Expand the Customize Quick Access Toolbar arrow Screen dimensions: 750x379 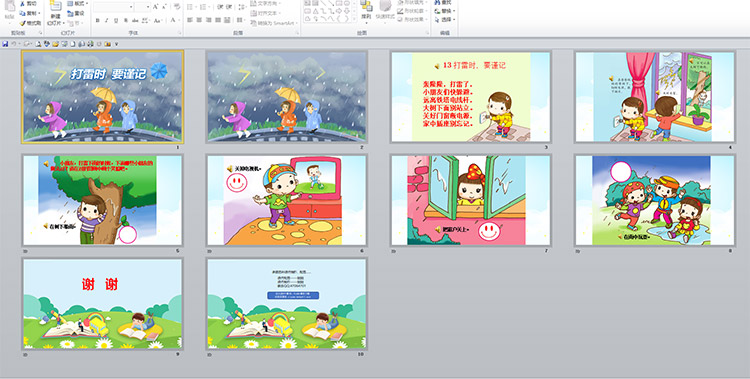116,44
